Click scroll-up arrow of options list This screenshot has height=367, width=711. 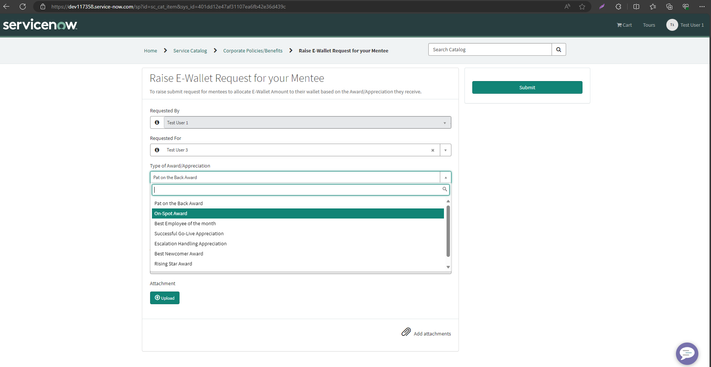pos(448,201)
